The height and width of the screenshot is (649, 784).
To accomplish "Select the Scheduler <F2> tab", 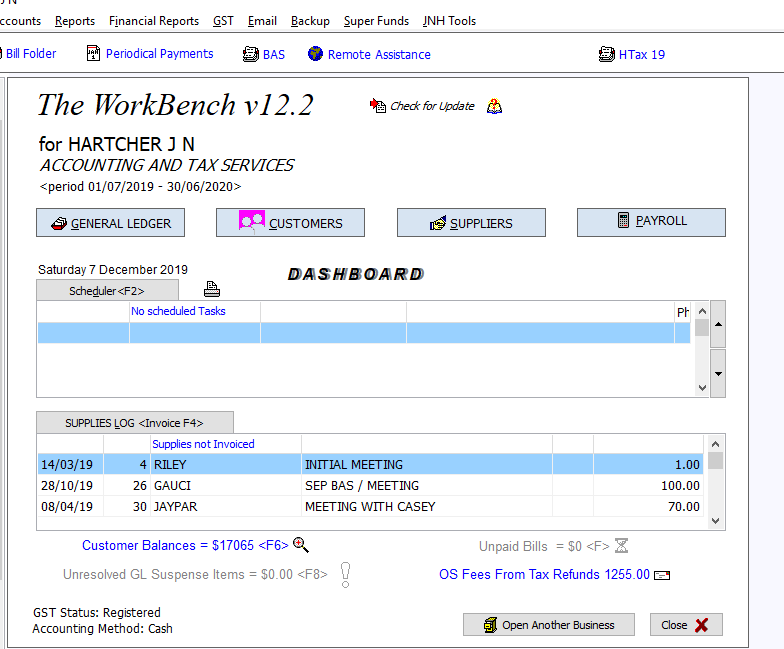I will [107, 291].
